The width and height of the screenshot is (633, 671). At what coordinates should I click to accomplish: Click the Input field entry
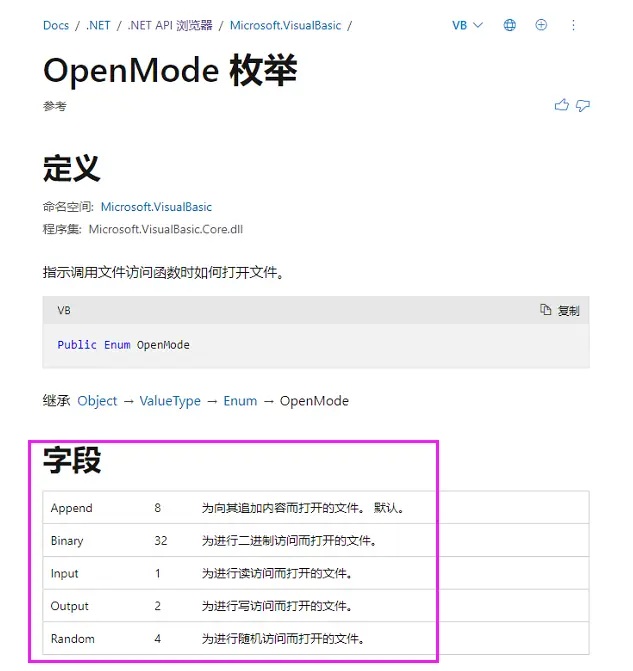tap(65, 574)
